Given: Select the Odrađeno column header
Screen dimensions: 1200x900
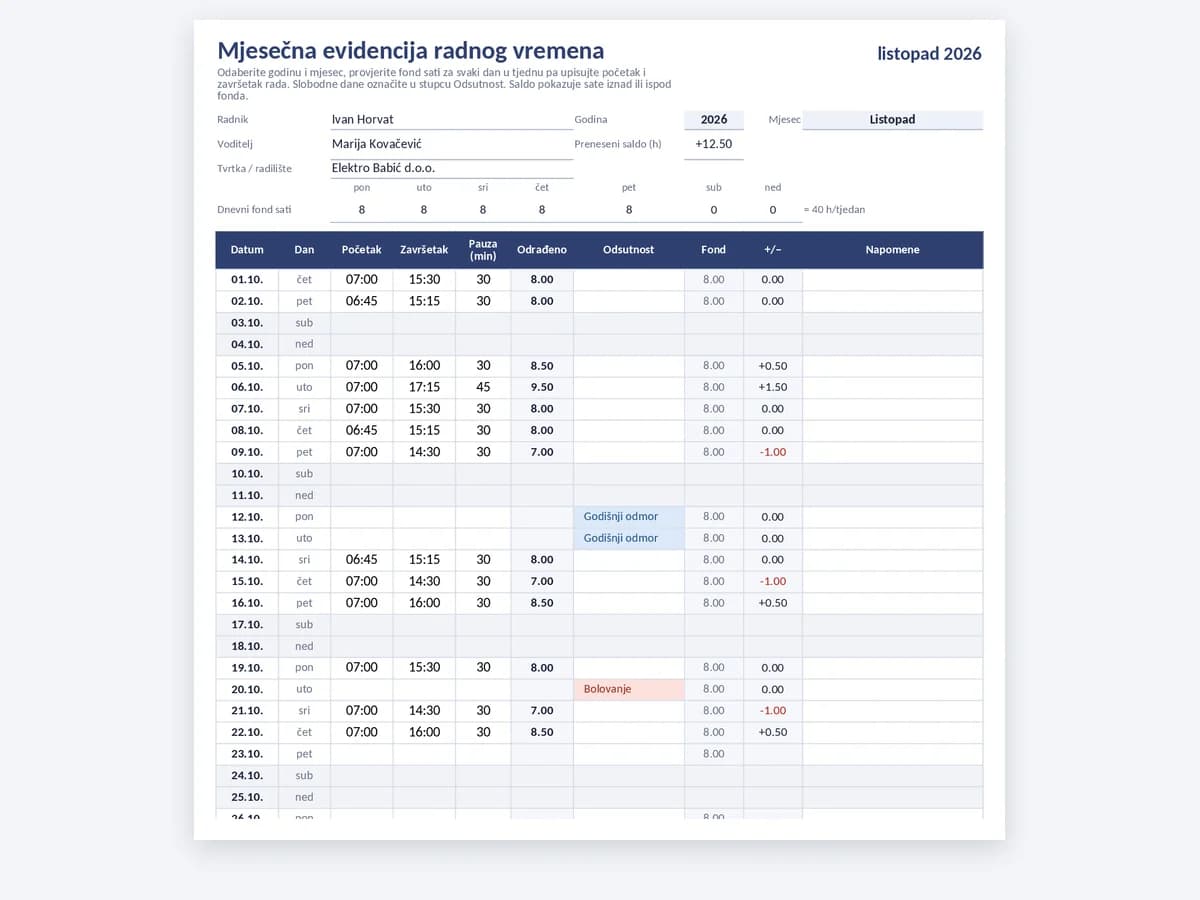Looking at the screenshot, I should point(542,250).
